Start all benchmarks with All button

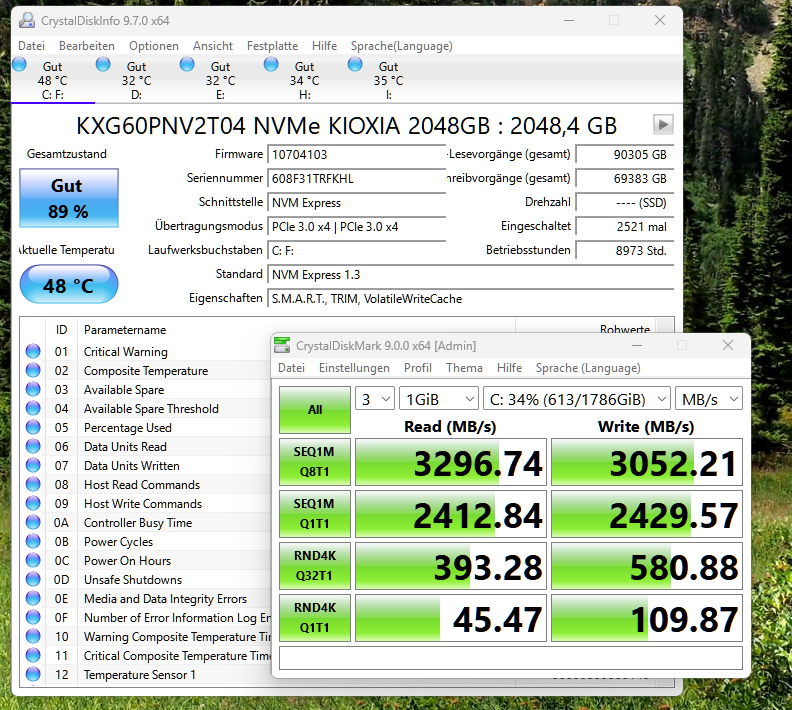tap(315, 410)
